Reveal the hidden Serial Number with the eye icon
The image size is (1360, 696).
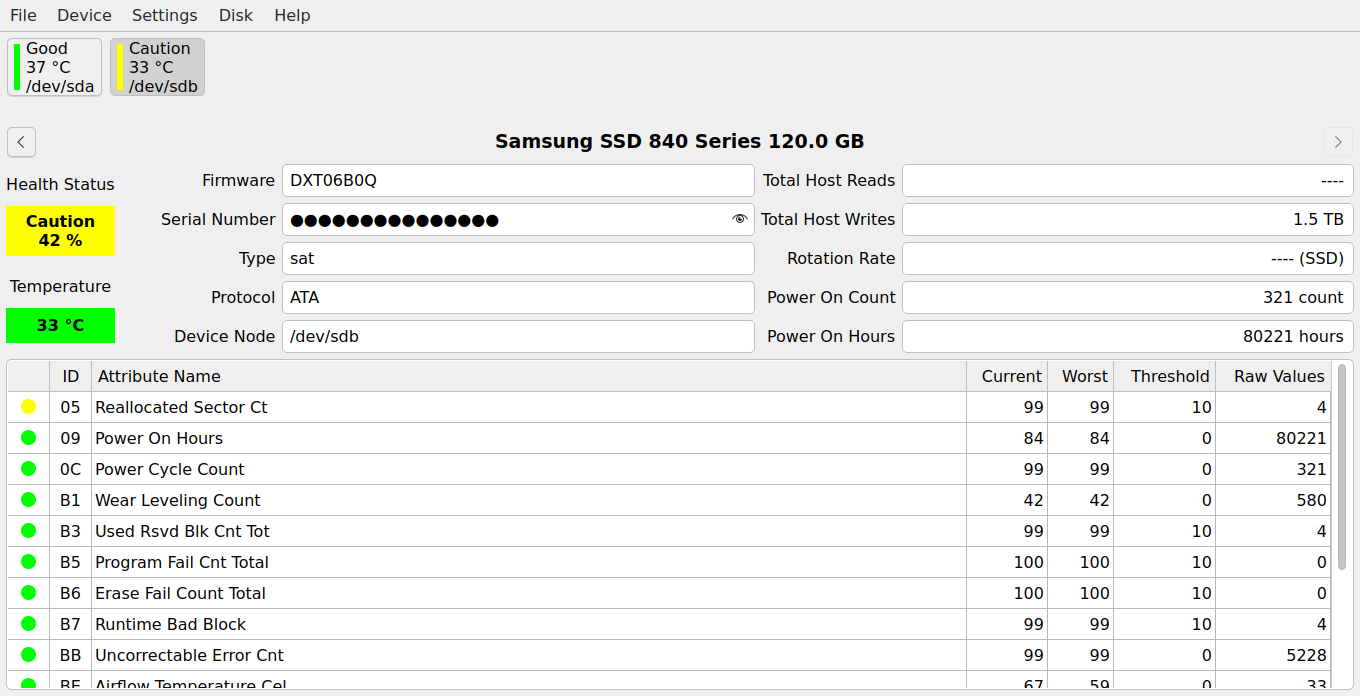[x=740, y=219]
